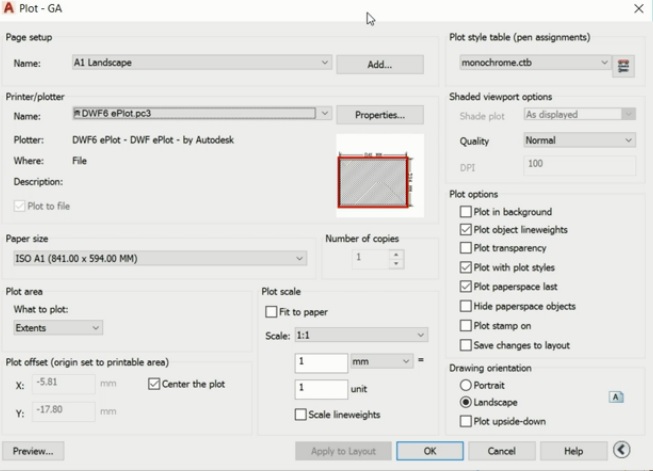
Task: Toggle Plot object lineweights checkbox
Action: (x=466, y=229)
